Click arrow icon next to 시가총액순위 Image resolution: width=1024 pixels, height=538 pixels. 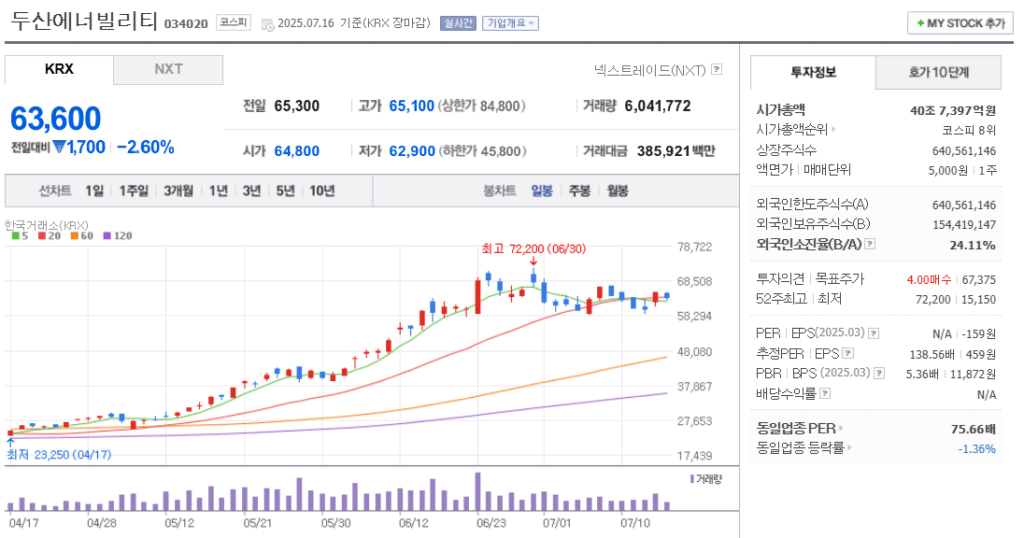point(833,130)
